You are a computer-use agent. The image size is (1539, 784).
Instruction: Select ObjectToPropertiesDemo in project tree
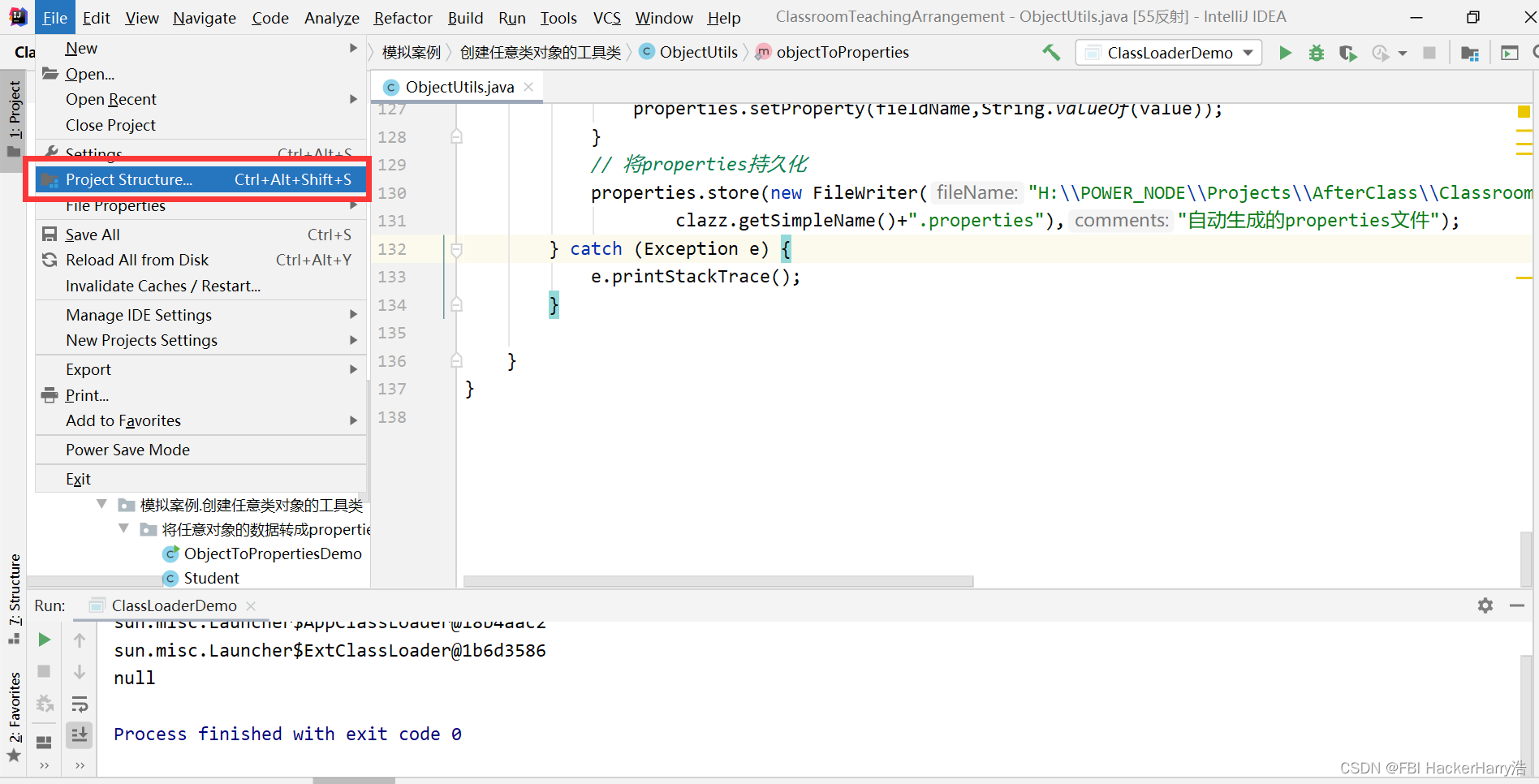pos(262,554)
